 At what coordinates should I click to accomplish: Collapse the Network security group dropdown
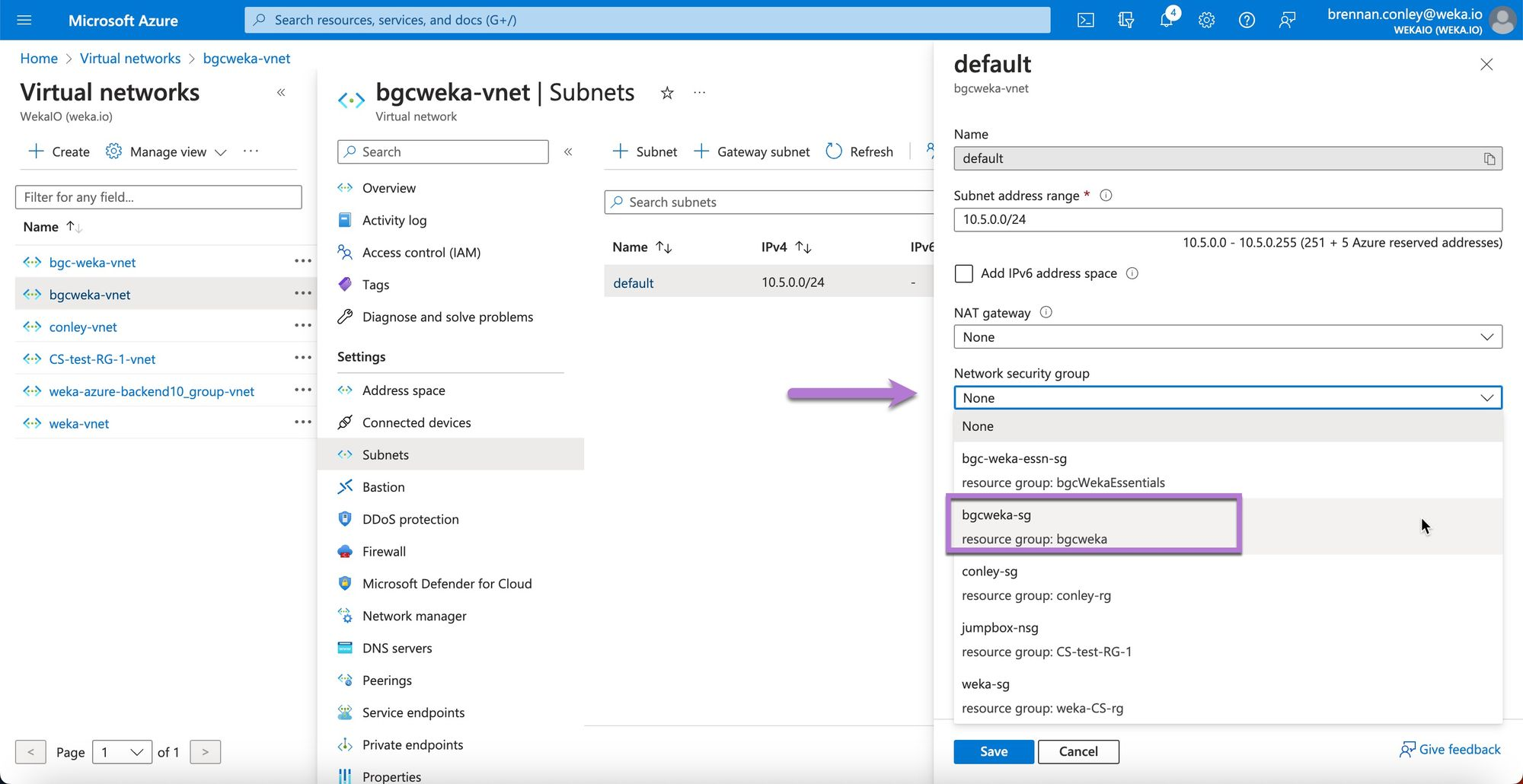1227,398
